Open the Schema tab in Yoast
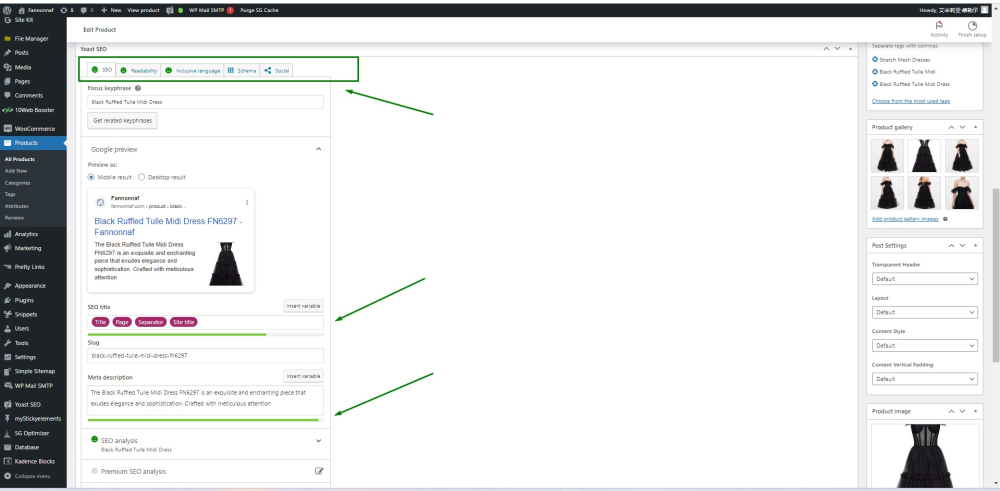 (241, 70)
